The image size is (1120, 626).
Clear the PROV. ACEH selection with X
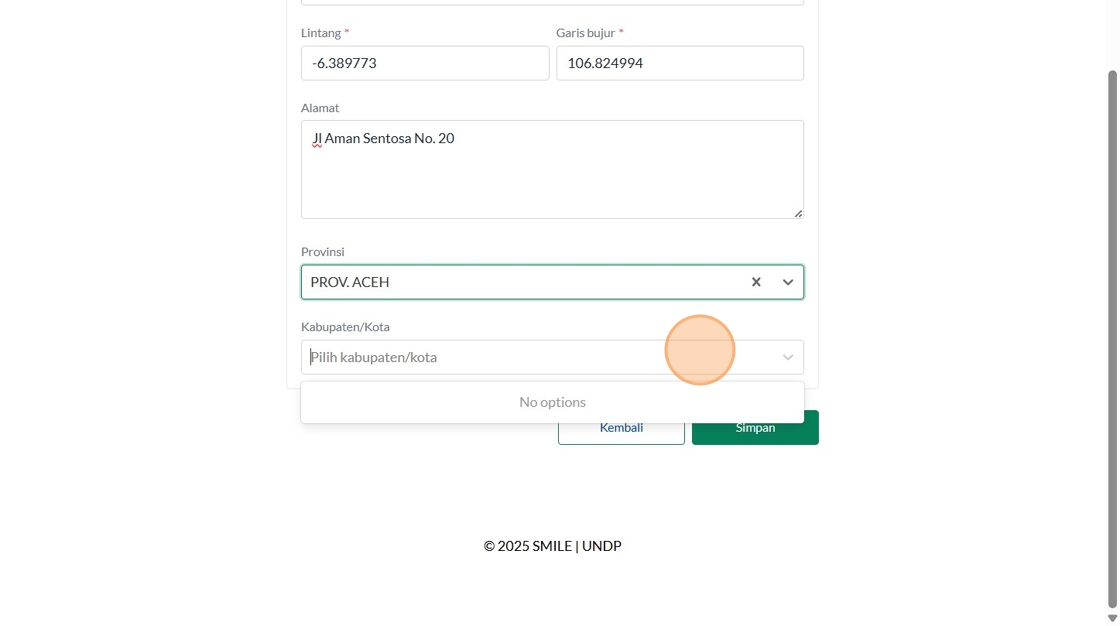pyautogui.click(x=756, y=282)
